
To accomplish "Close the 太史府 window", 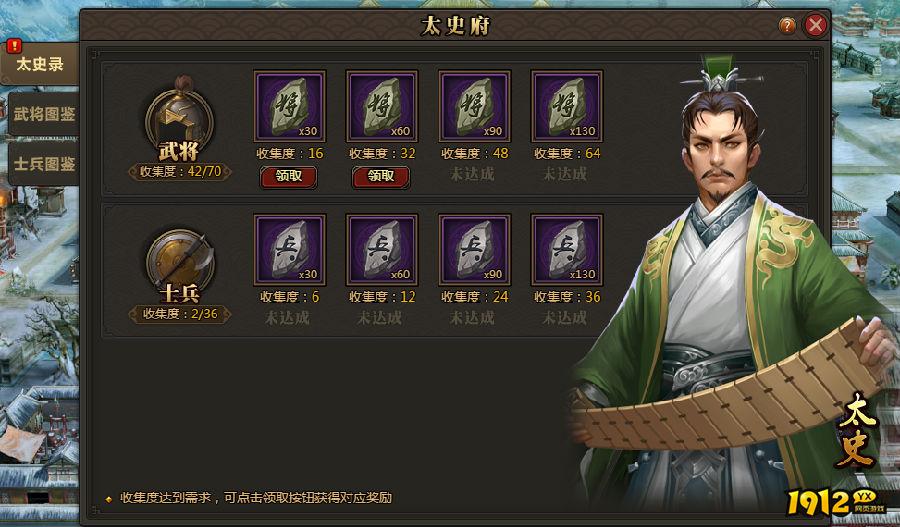I will tap(816, 25).
